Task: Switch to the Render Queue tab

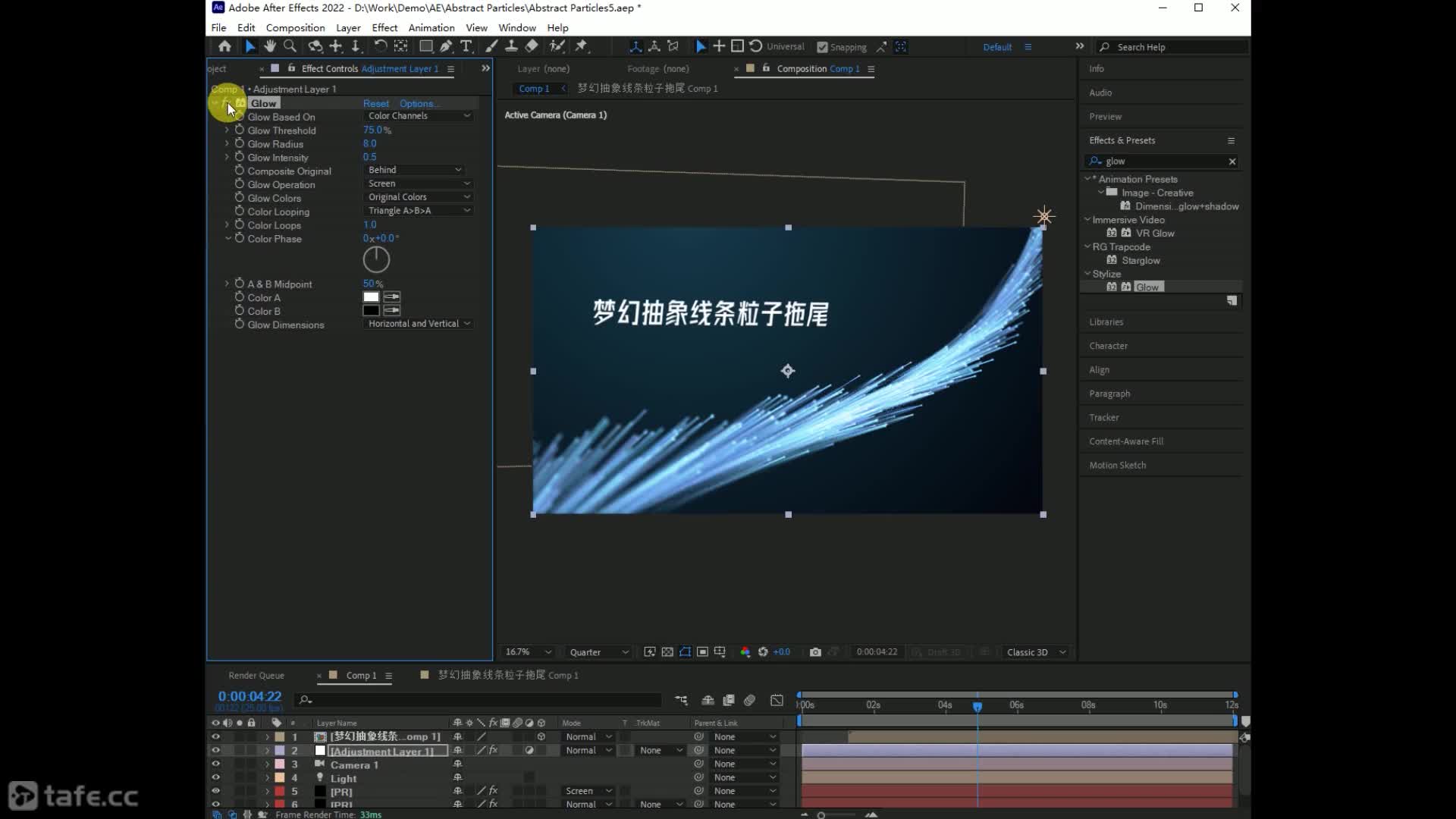Action: (256, 676)
